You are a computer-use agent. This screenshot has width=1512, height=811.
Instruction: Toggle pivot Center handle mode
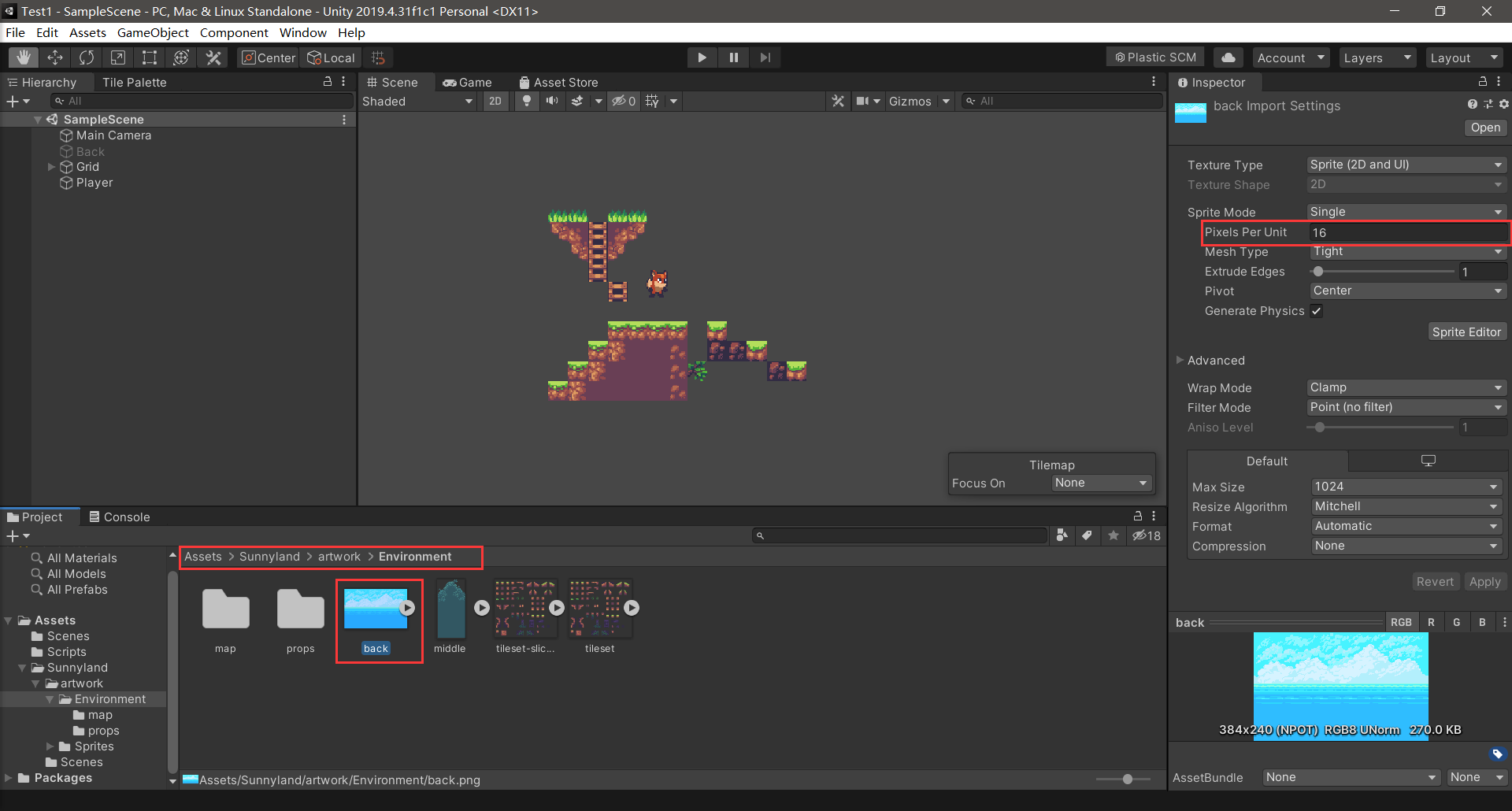(268, 57)
